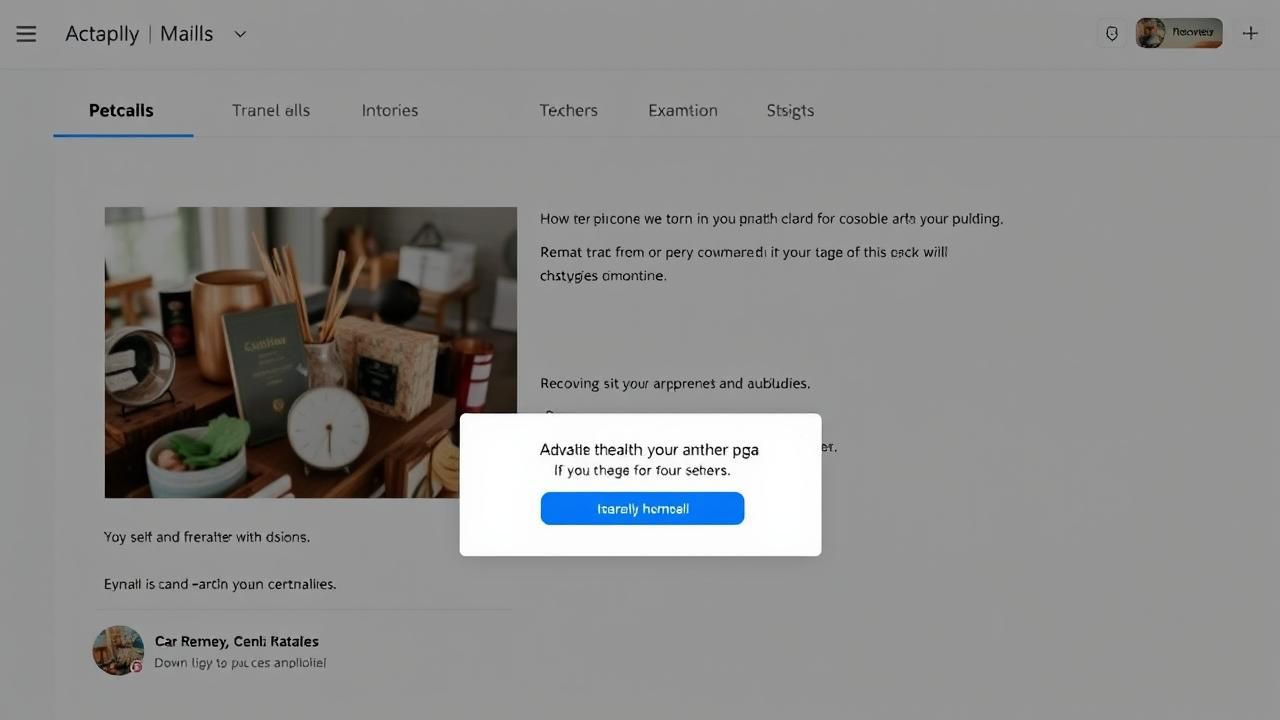Click the Car Remey, Cenli Ratales name
The width and height of the screenshot is (1280, 720).
pyautogui.click(x=236, y=641)
